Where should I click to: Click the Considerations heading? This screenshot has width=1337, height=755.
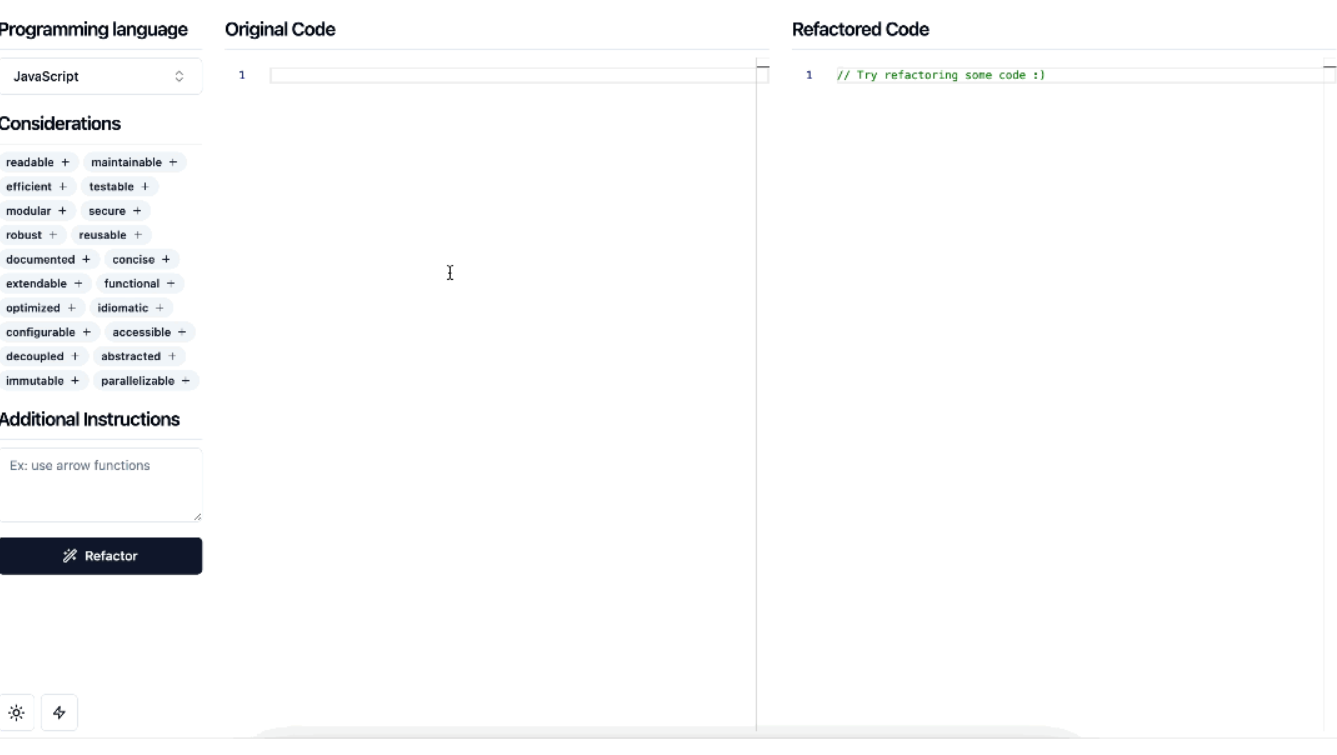click(x=59, y=124)
